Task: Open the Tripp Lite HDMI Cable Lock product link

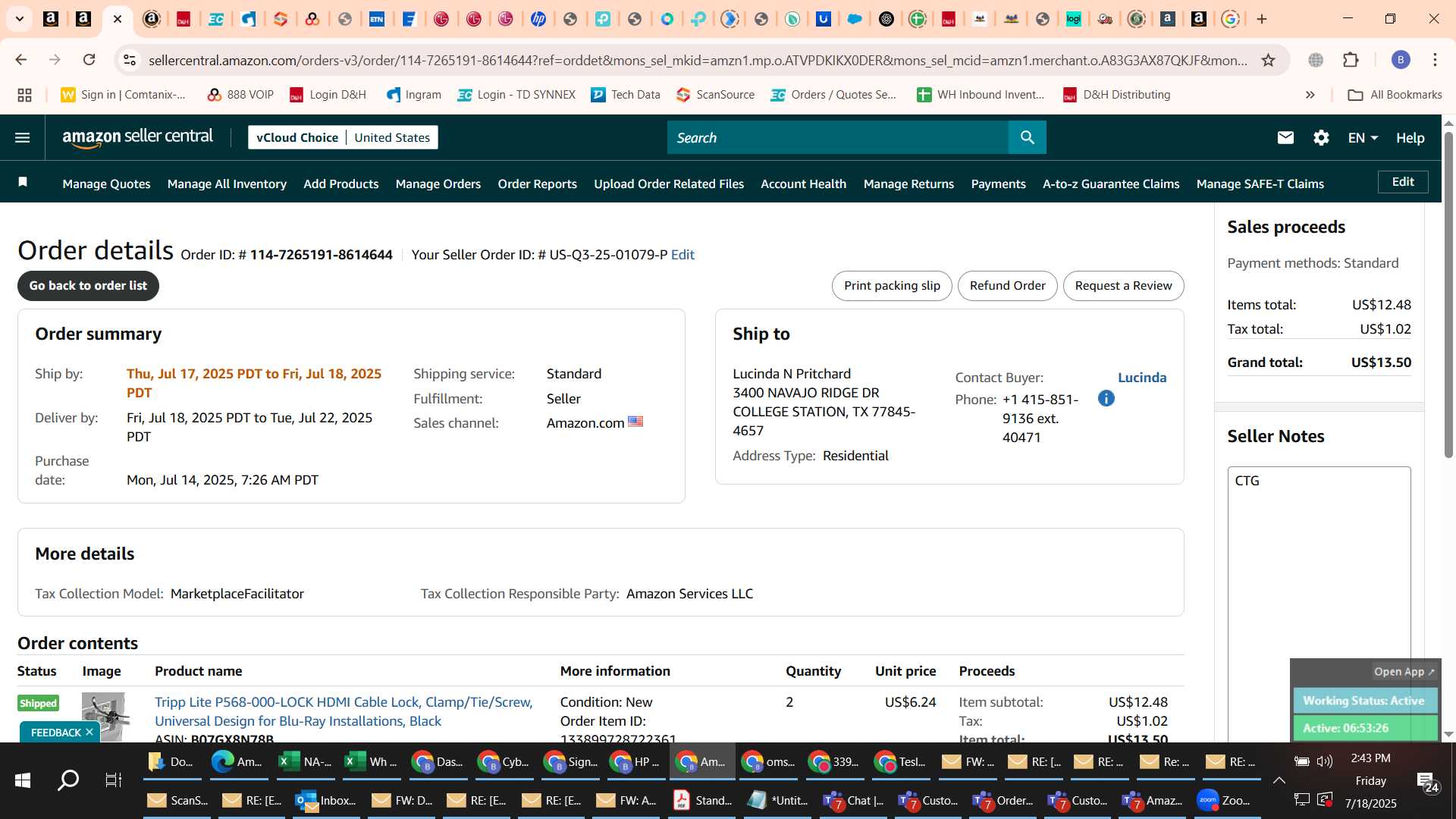Action: 344,711
